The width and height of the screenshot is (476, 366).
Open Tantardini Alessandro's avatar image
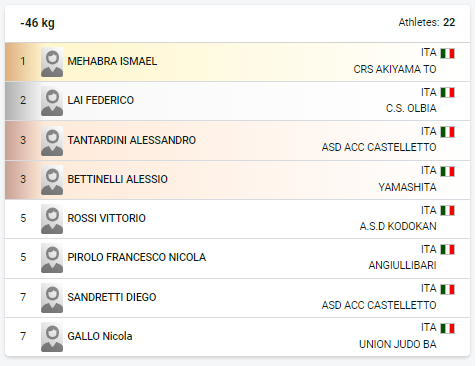coord(52,141)
